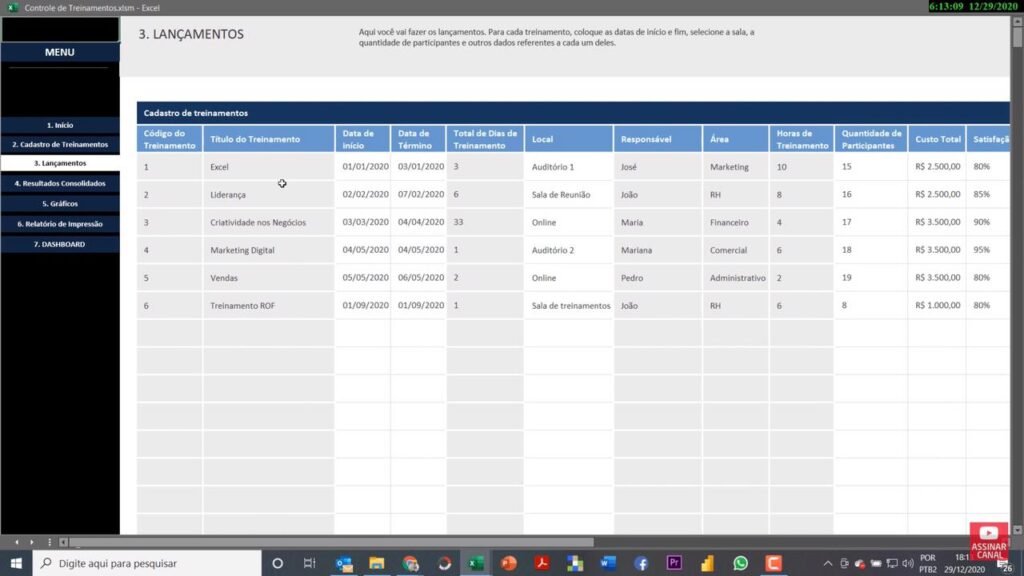The width and height of the screenshot is (1024, 576).
Task: Go to 1. Início in the menu
Action: pyautogui.click(x=60, y=125)
